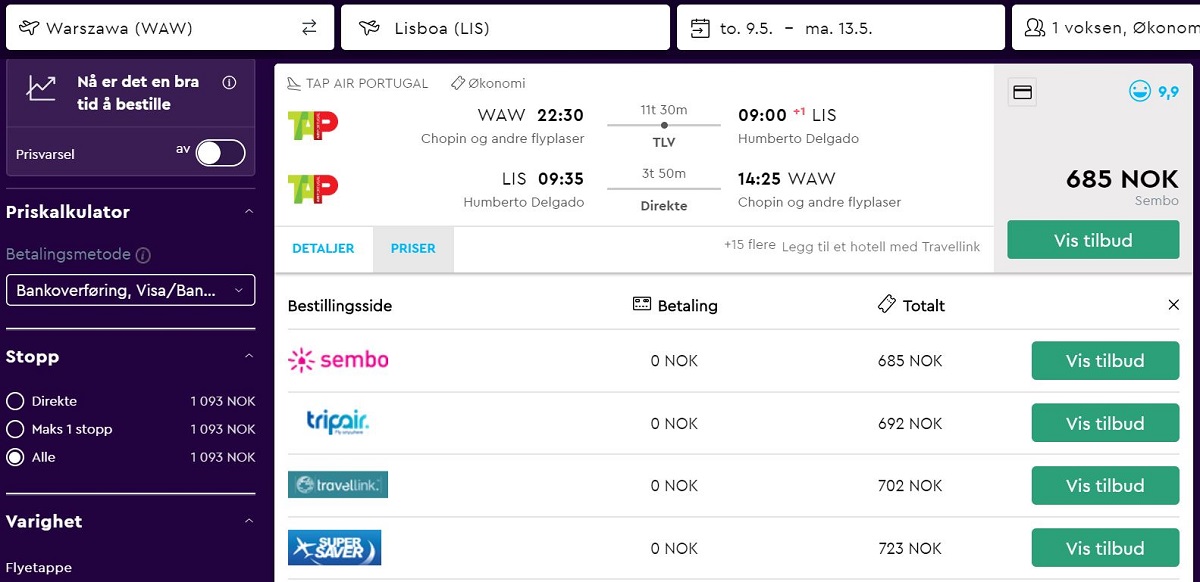Select Maks 1 stopp option
1200x582 pixels.
click(x=15, y=429)
